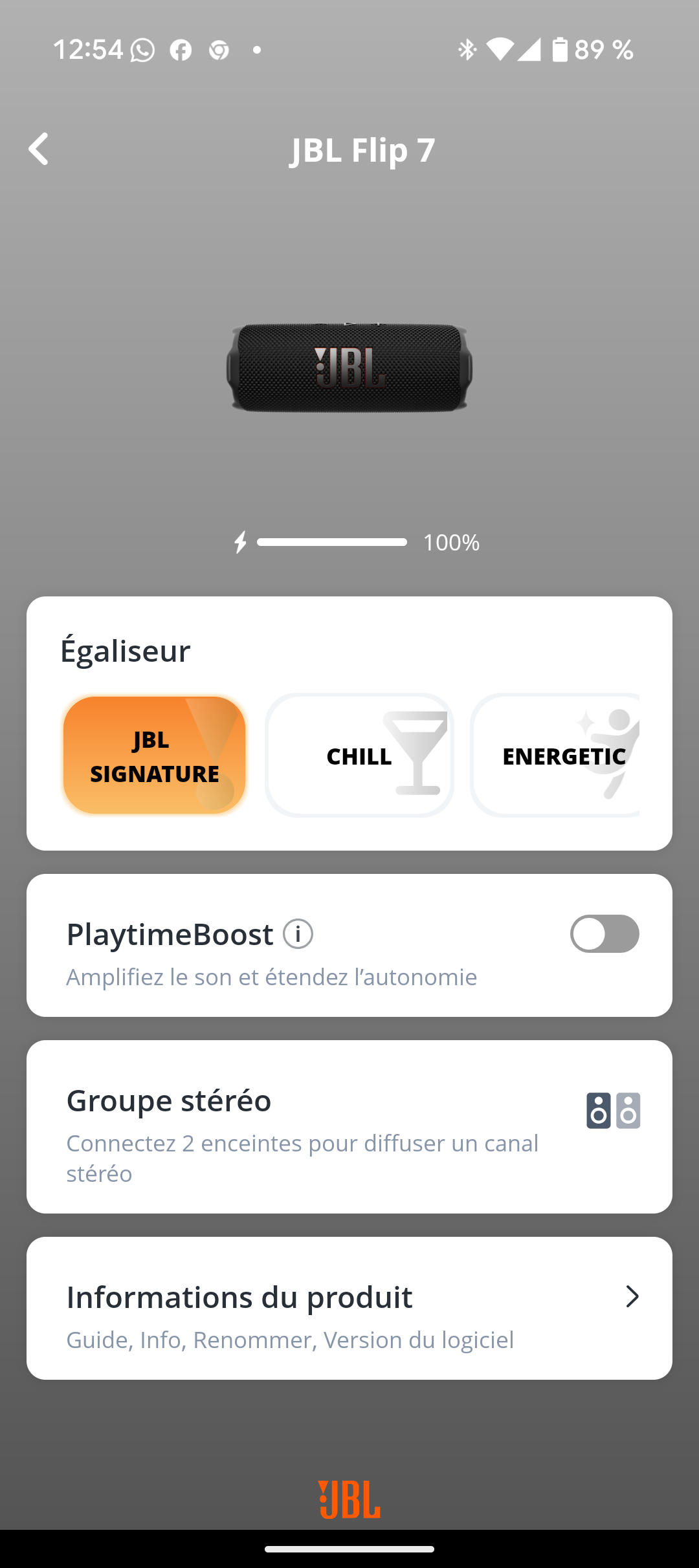Tap the stereo speakers pair icon

tap(614, 1111)
